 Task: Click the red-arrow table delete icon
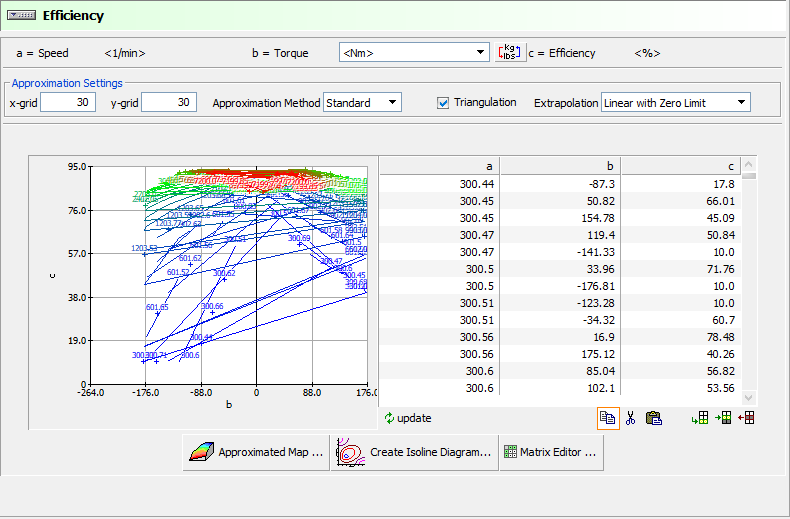click(746, 418)
